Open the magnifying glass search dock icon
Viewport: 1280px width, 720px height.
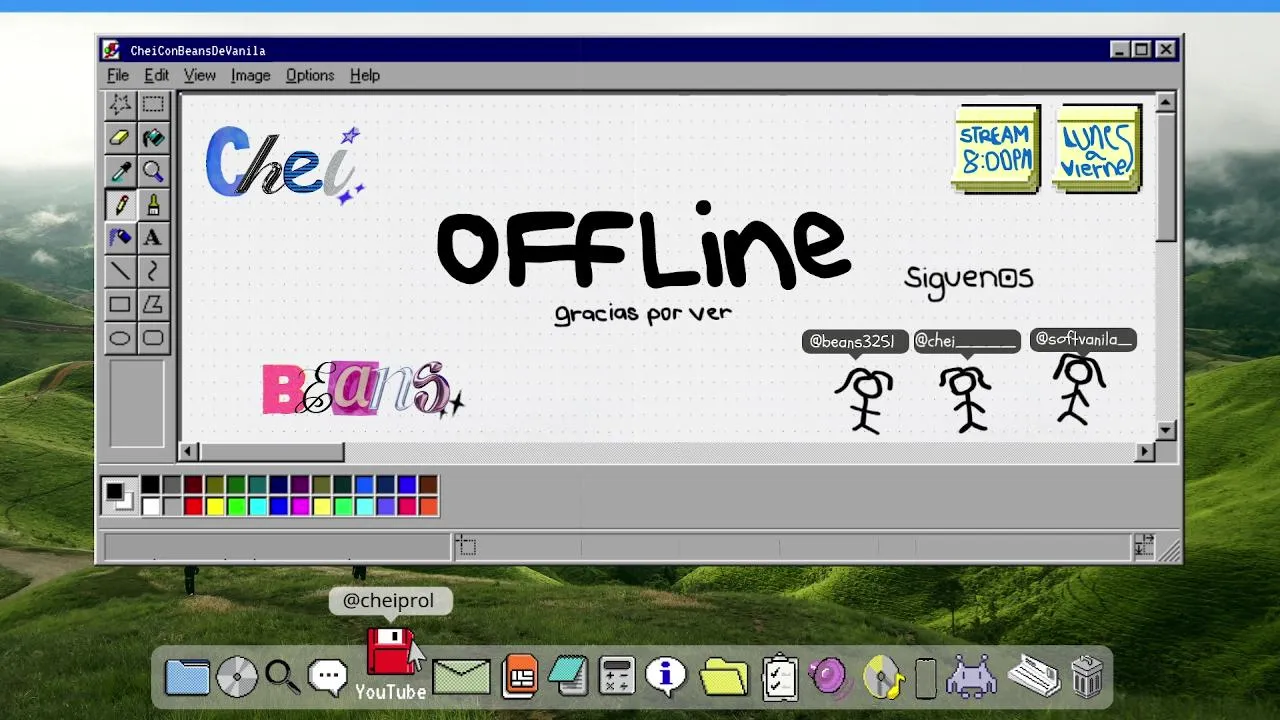(283, 677)
